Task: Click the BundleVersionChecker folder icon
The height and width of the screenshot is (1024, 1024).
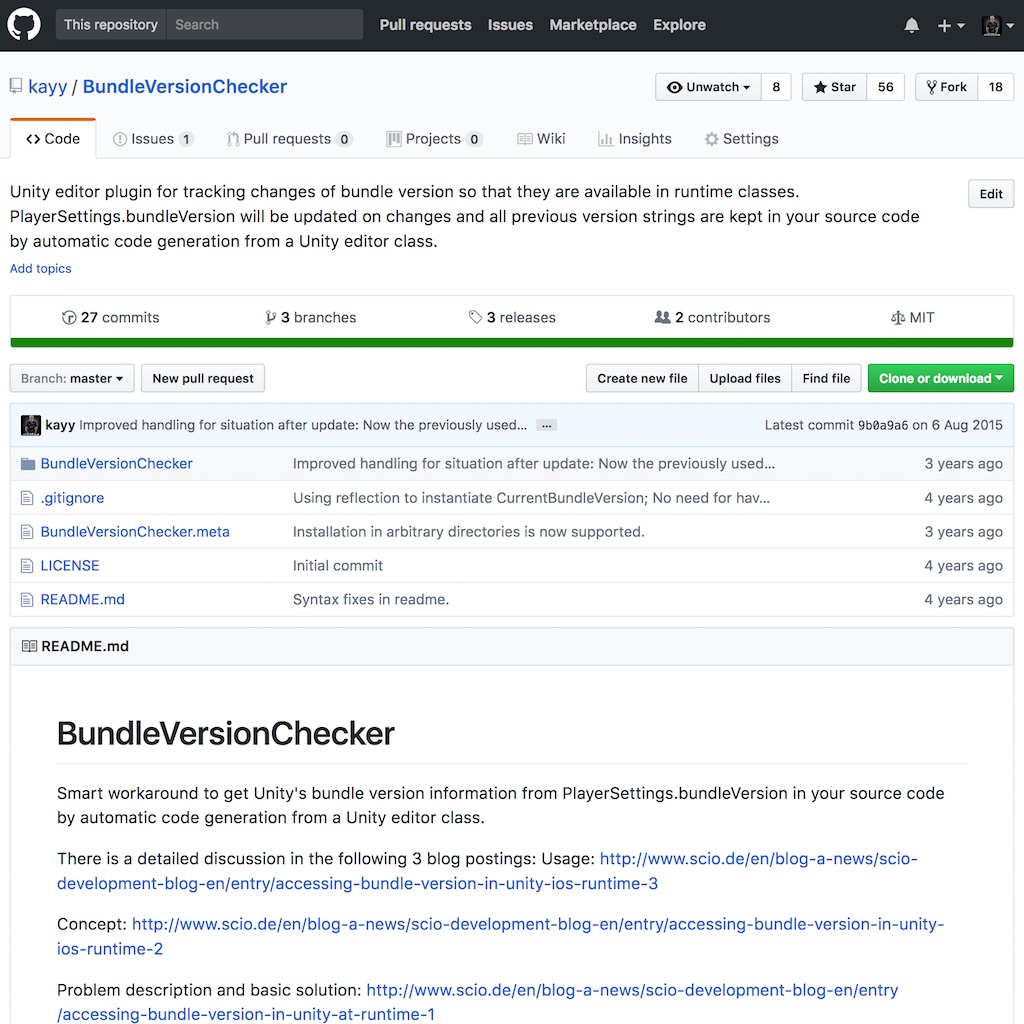Action: pos(29,463)
